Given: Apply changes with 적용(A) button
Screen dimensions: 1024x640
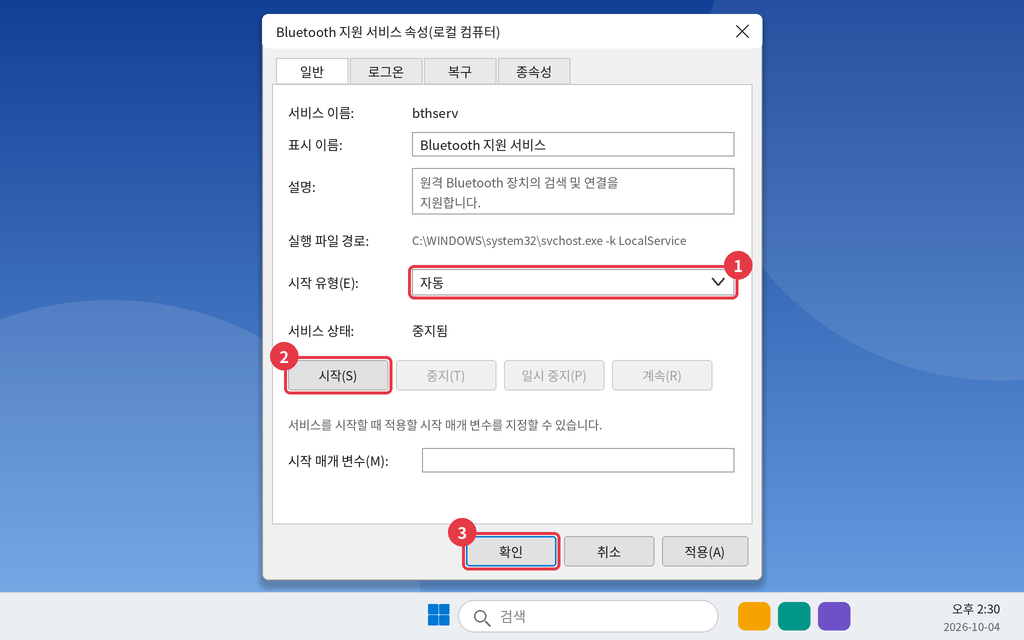Looking at the screenshot, I should pos(705,552).
